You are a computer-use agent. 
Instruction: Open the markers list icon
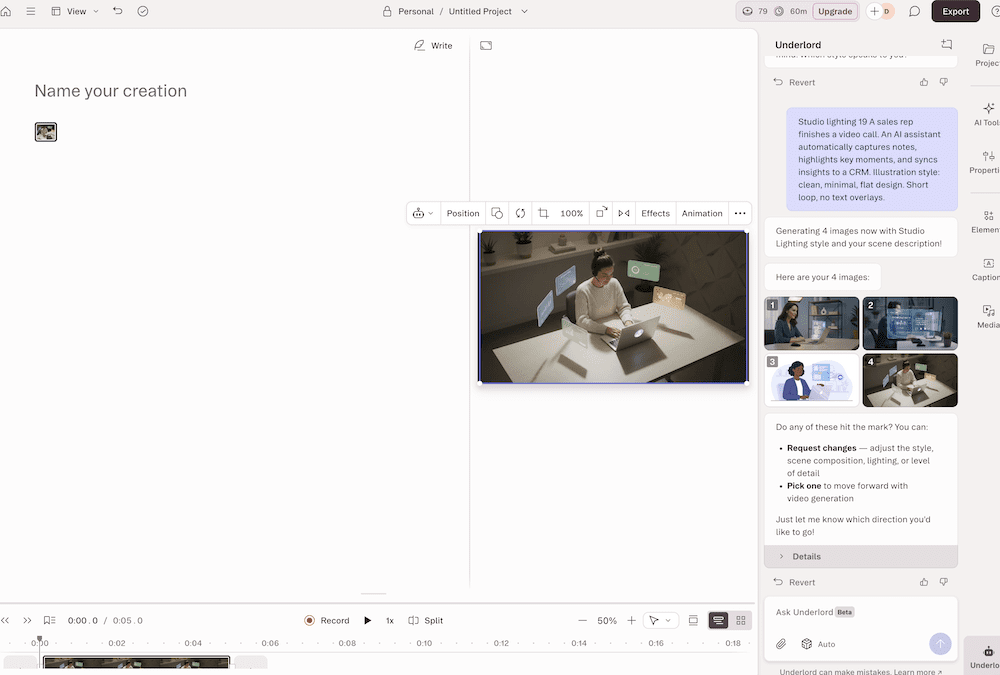point(49,620)
